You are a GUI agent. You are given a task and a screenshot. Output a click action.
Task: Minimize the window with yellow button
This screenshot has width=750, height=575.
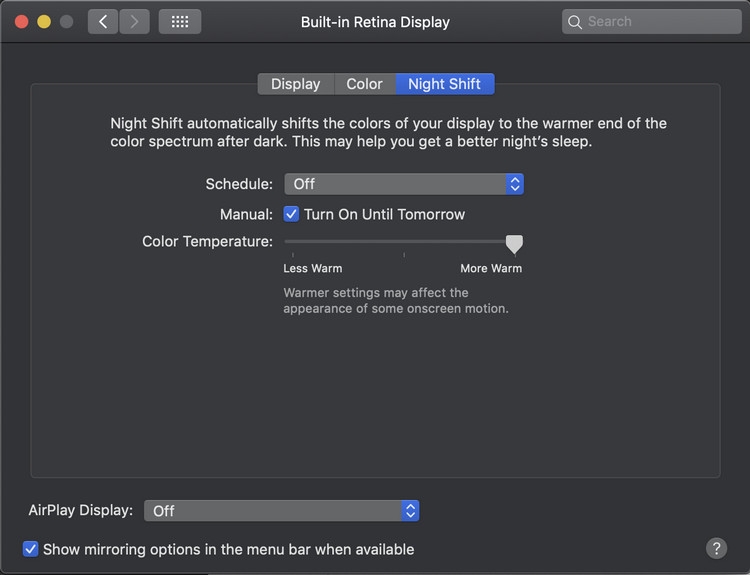44,21
